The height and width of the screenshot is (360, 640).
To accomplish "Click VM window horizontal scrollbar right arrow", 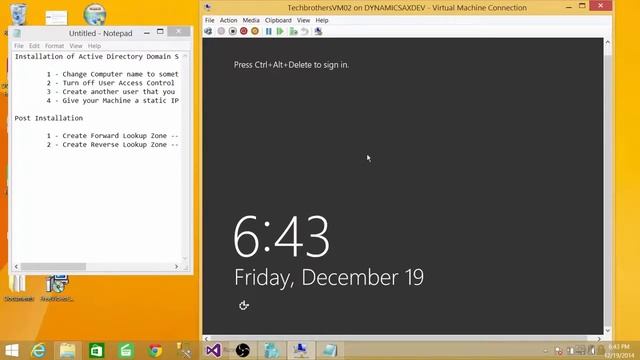I will pyautogui.click(x=599, y=338).
